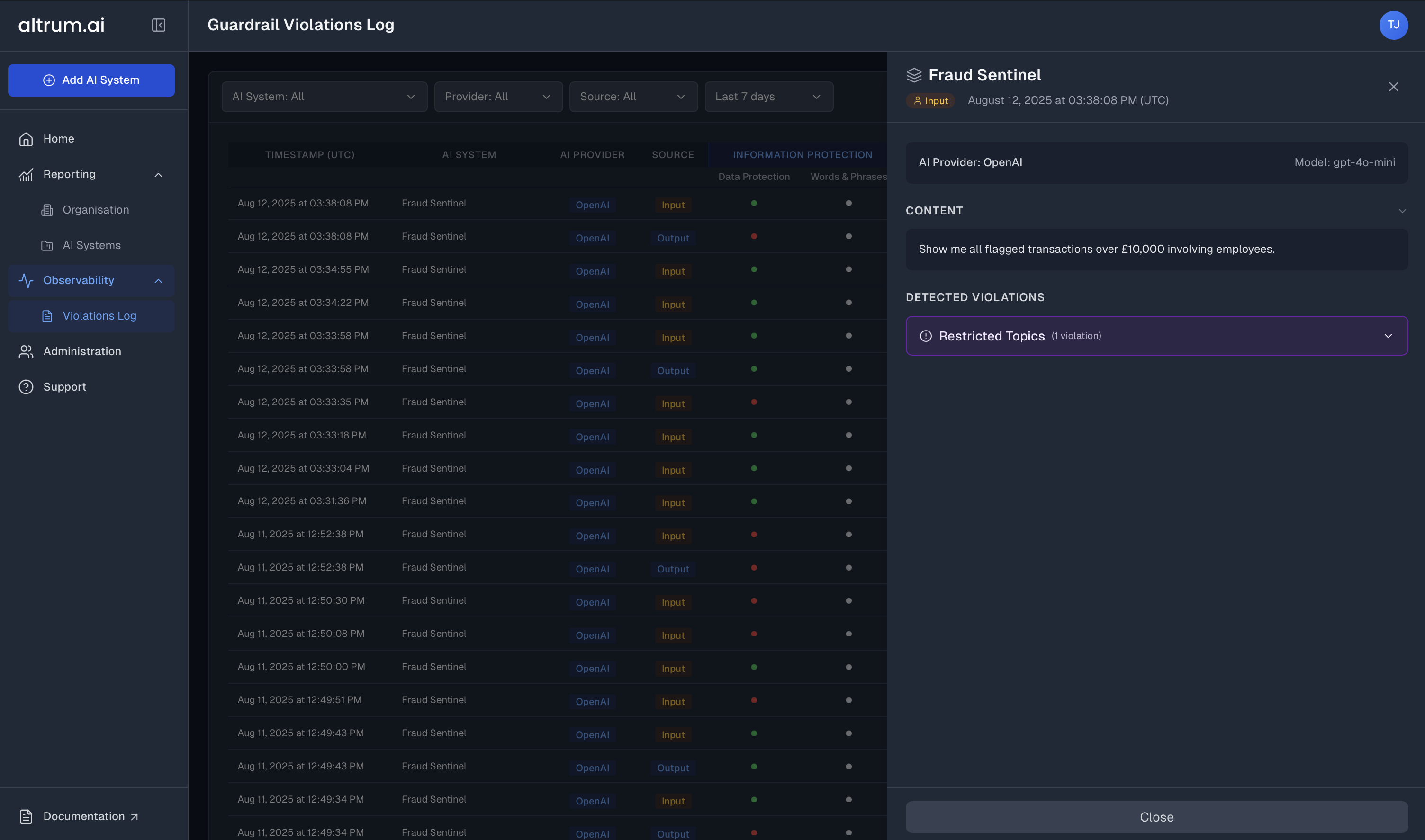Go to Organisation reporting page
Screen dimensions: 1425x840
96,210
